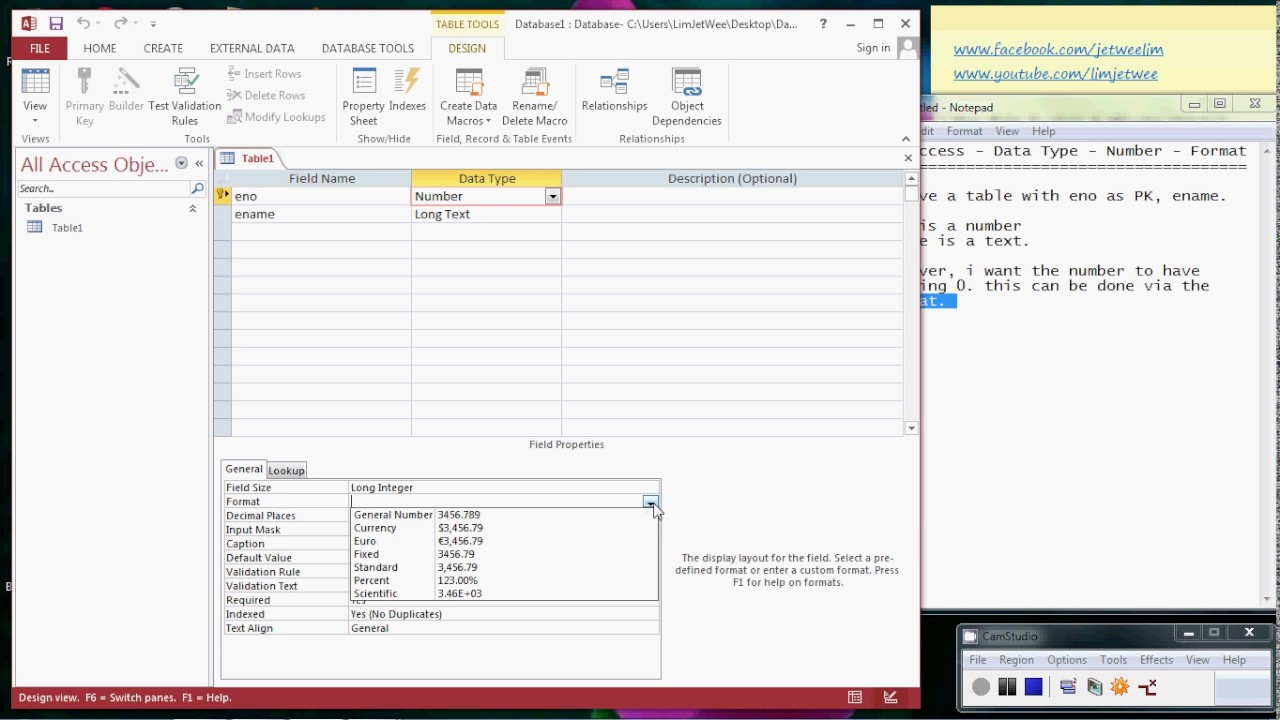Click Test Validation Rules
1280x720 pixels.
(x=185, y=97)
